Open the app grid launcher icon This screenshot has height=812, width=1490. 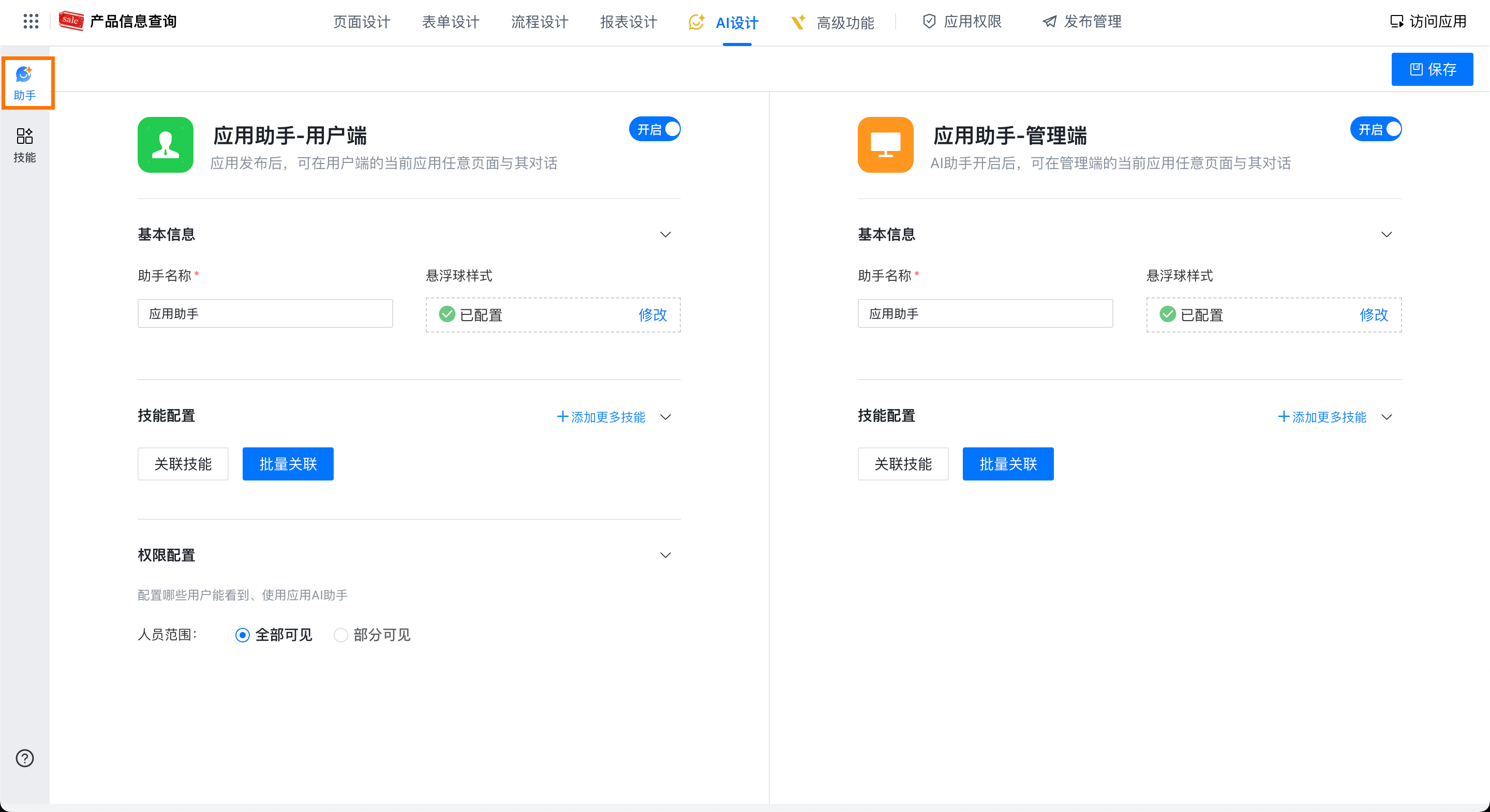pos(31,21)
